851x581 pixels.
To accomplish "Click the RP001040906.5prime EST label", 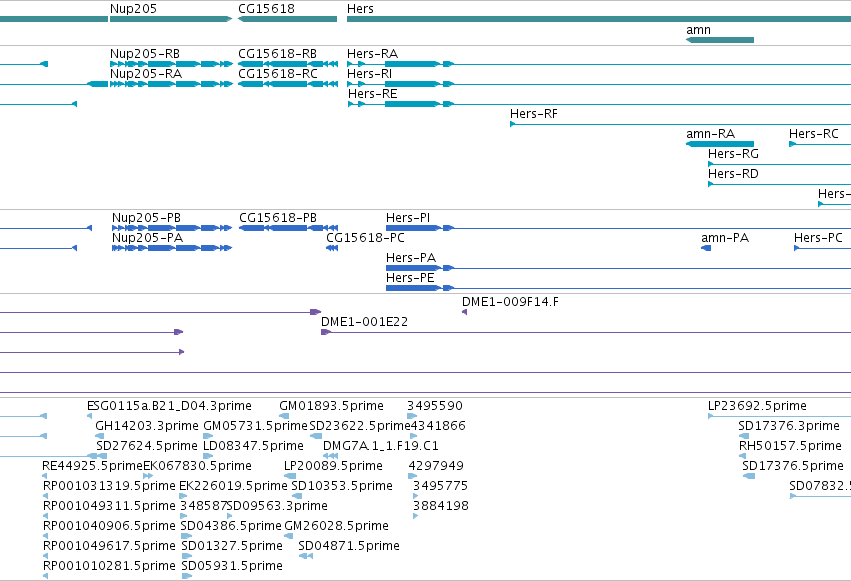I will (110, 526).
